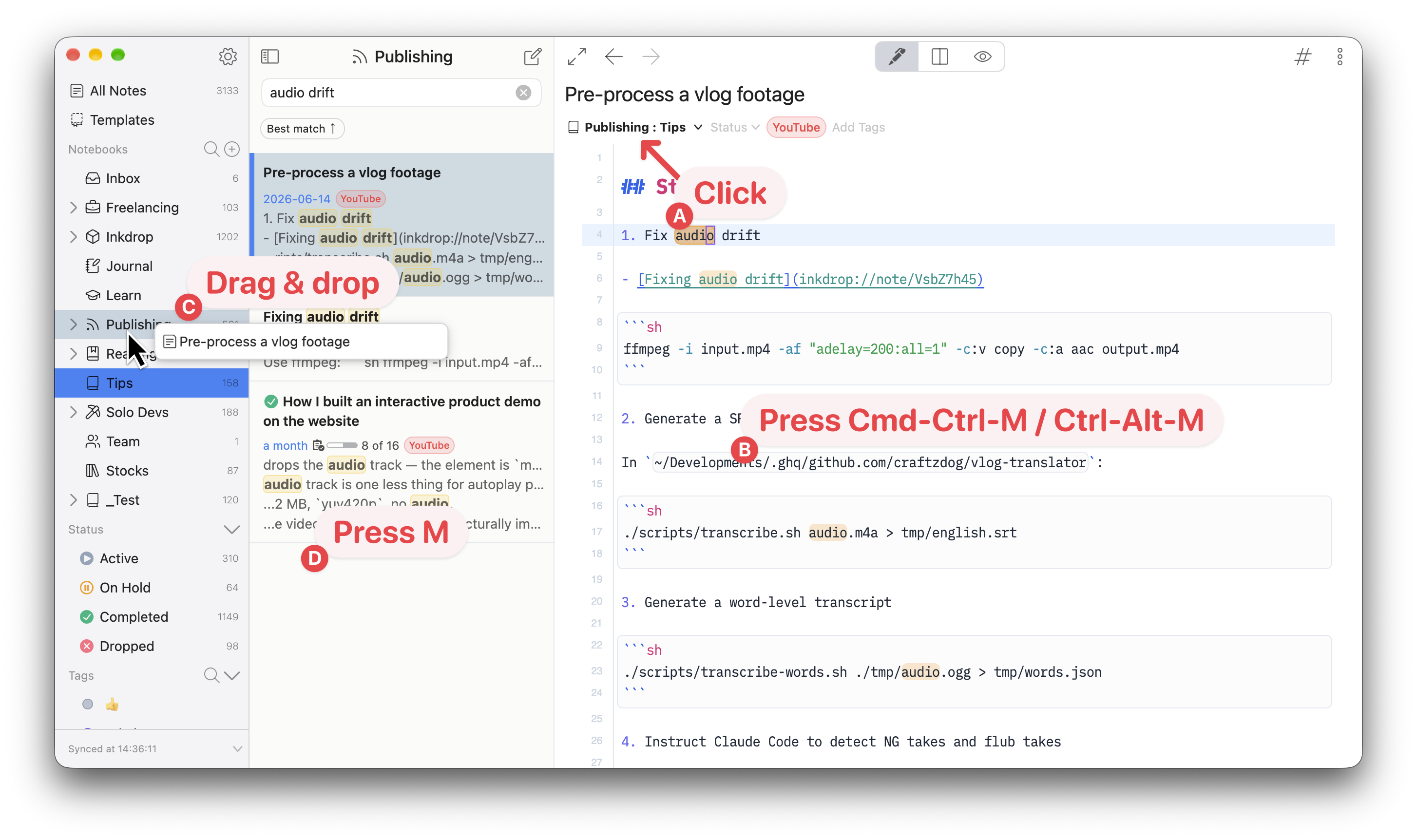The width and height of the screenshot is (1417, 840).
Task: Search tags with the magnifier icon
Action: pyautogui.click(x=211, y=675)
